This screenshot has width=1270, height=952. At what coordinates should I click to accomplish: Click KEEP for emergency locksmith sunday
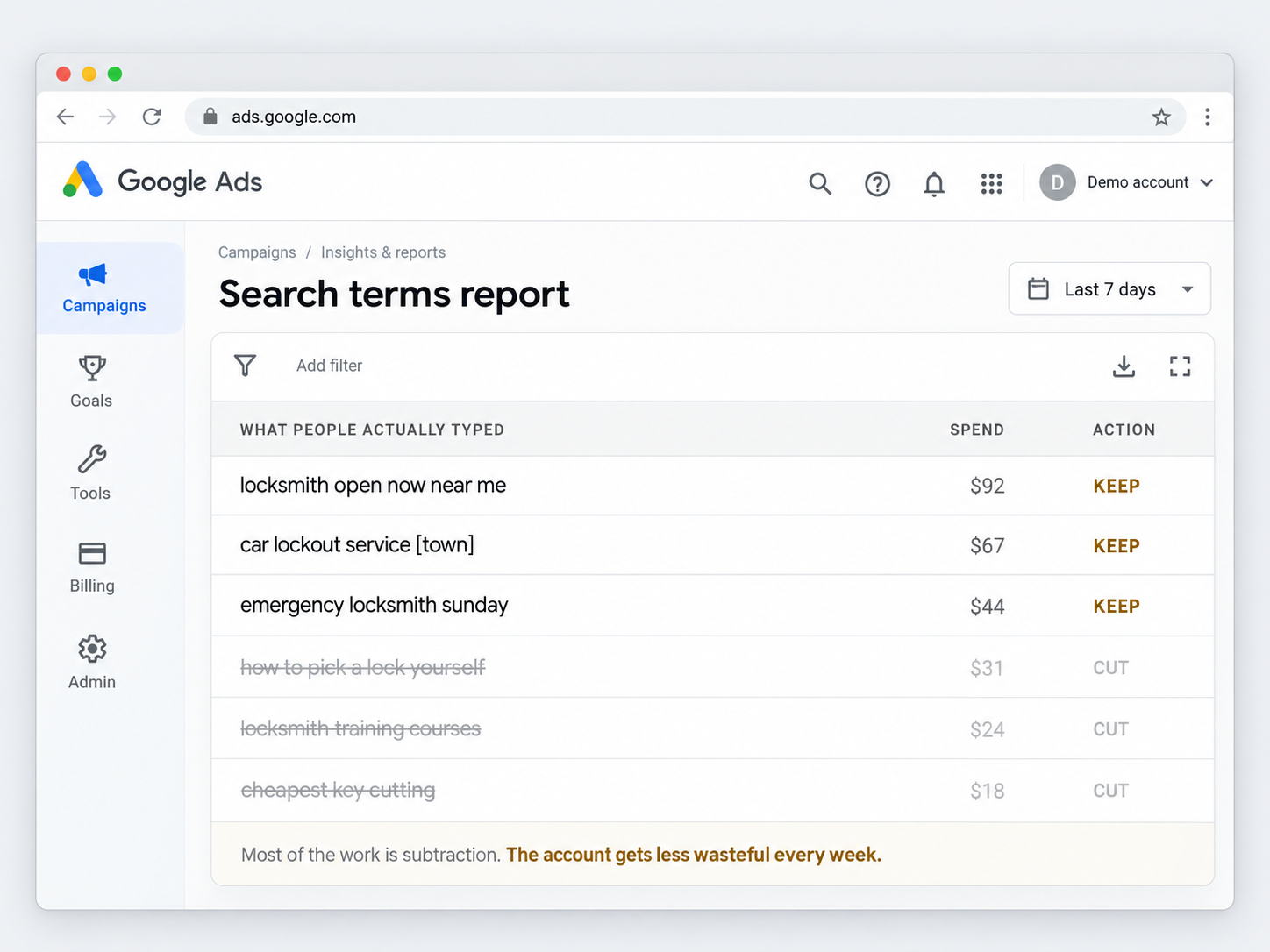(x=1117, y=607)
